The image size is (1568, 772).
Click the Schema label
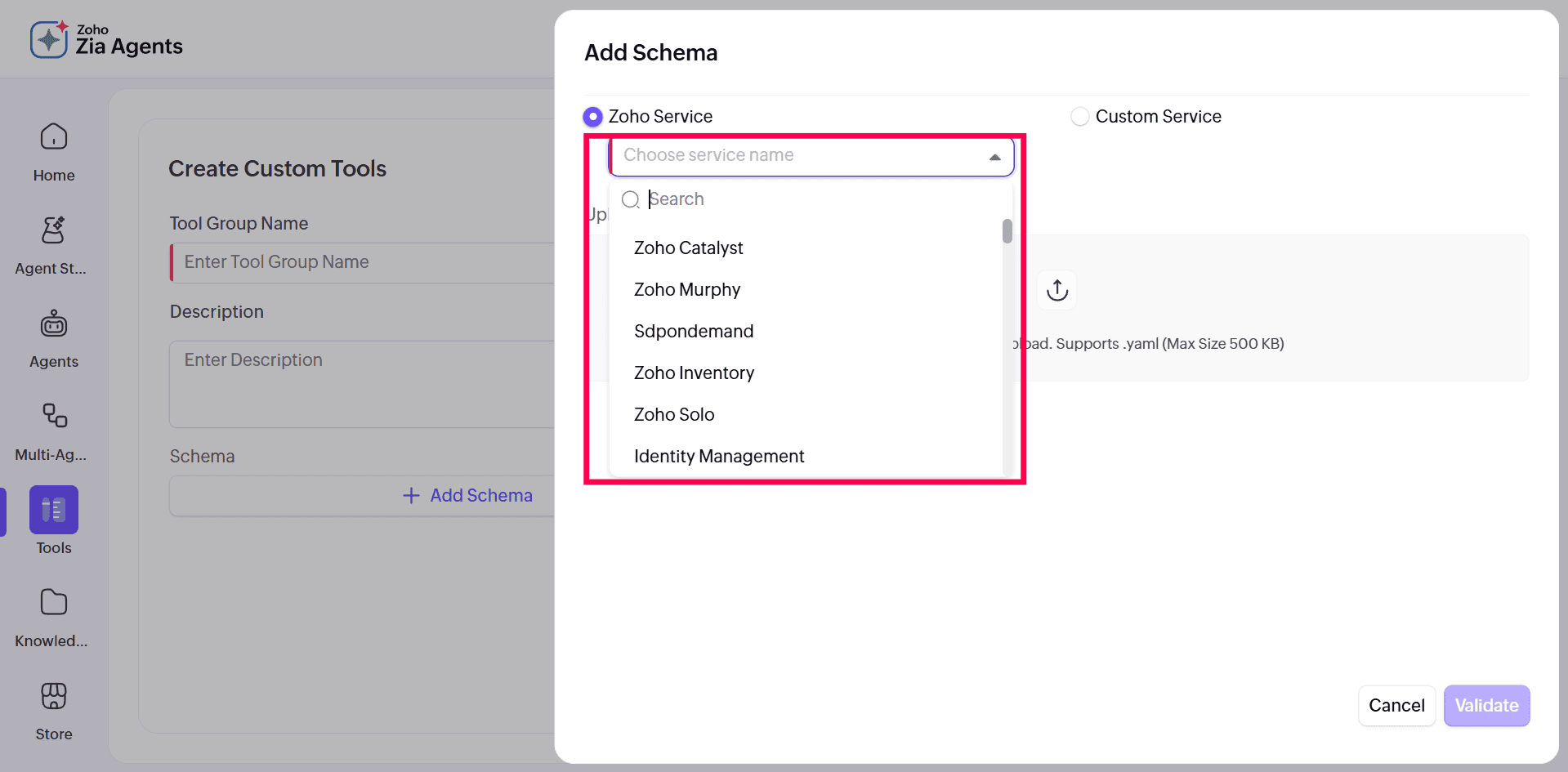coord(202,457)
